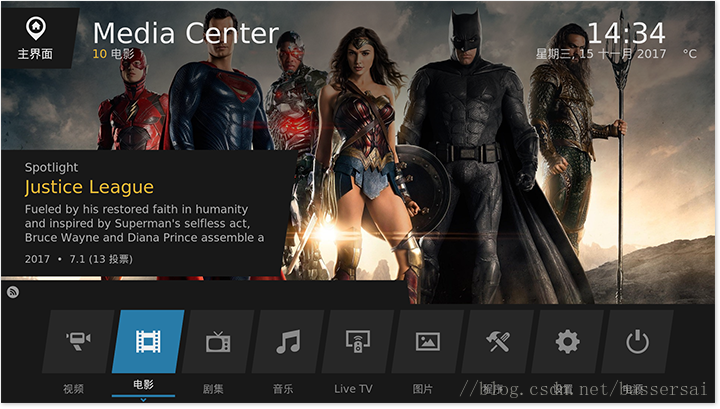Click the Spotlight heading text
The width and height of the screenshot is (720, 409).
point(51,168)
